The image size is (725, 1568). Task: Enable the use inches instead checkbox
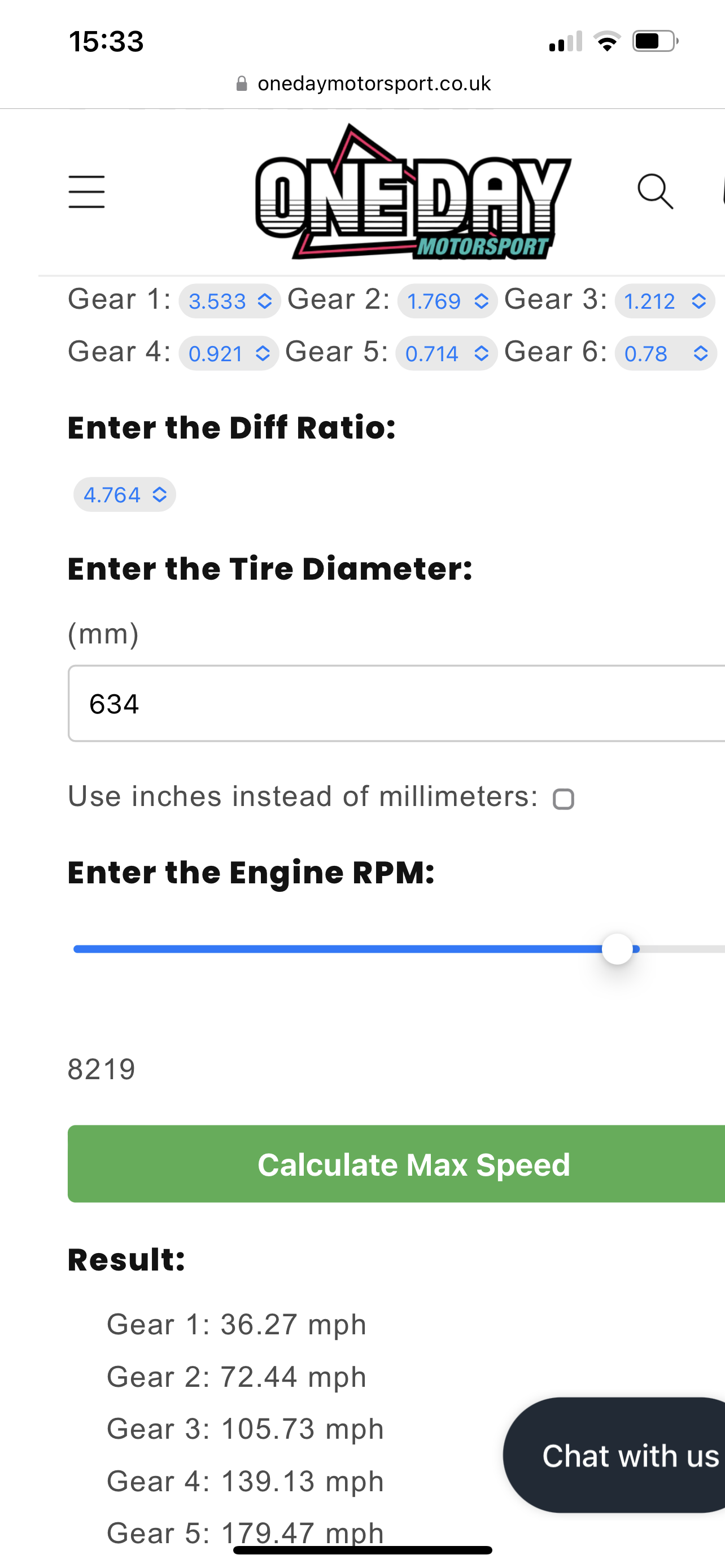coord(563,799)
